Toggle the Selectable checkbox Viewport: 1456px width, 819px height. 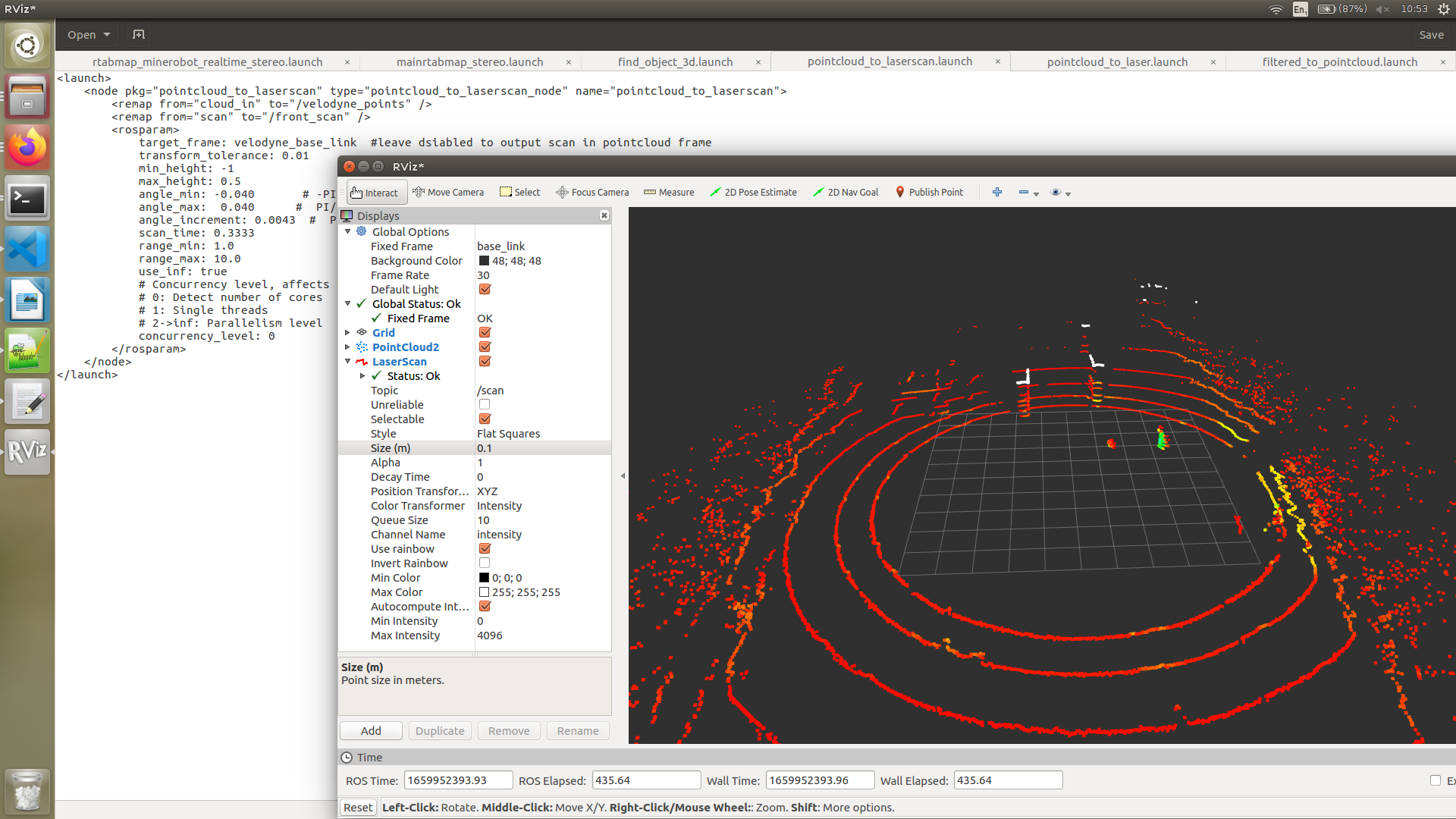[x=485, y=419]
